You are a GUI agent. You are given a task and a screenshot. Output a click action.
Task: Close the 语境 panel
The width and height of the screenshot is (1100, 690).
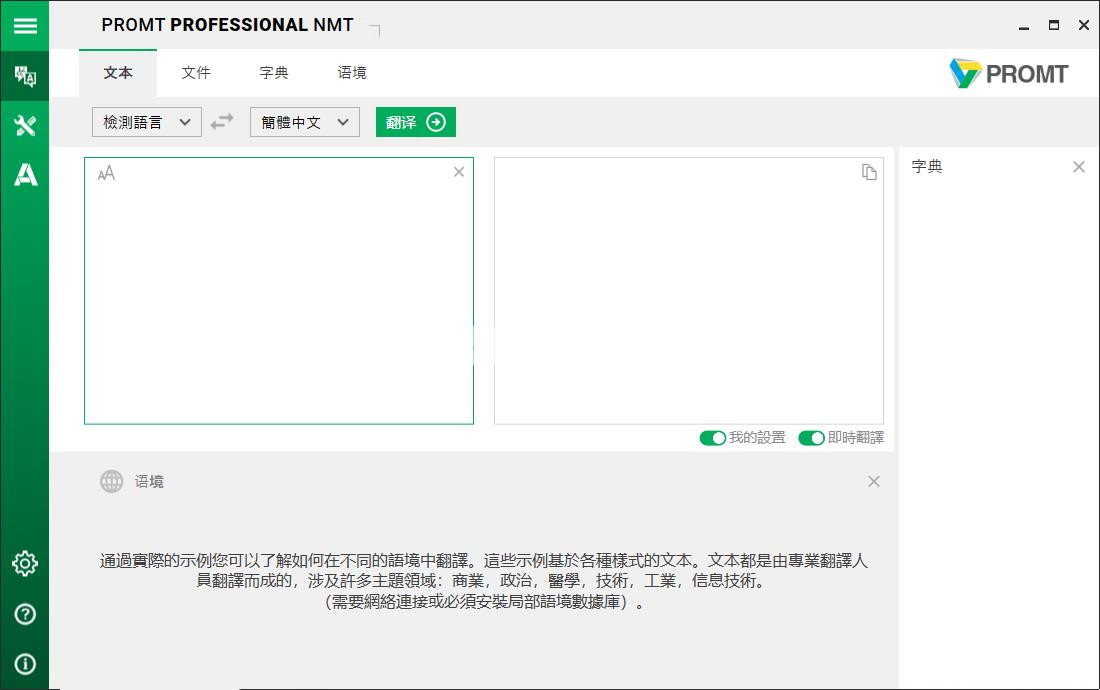[x=873, y=481]
